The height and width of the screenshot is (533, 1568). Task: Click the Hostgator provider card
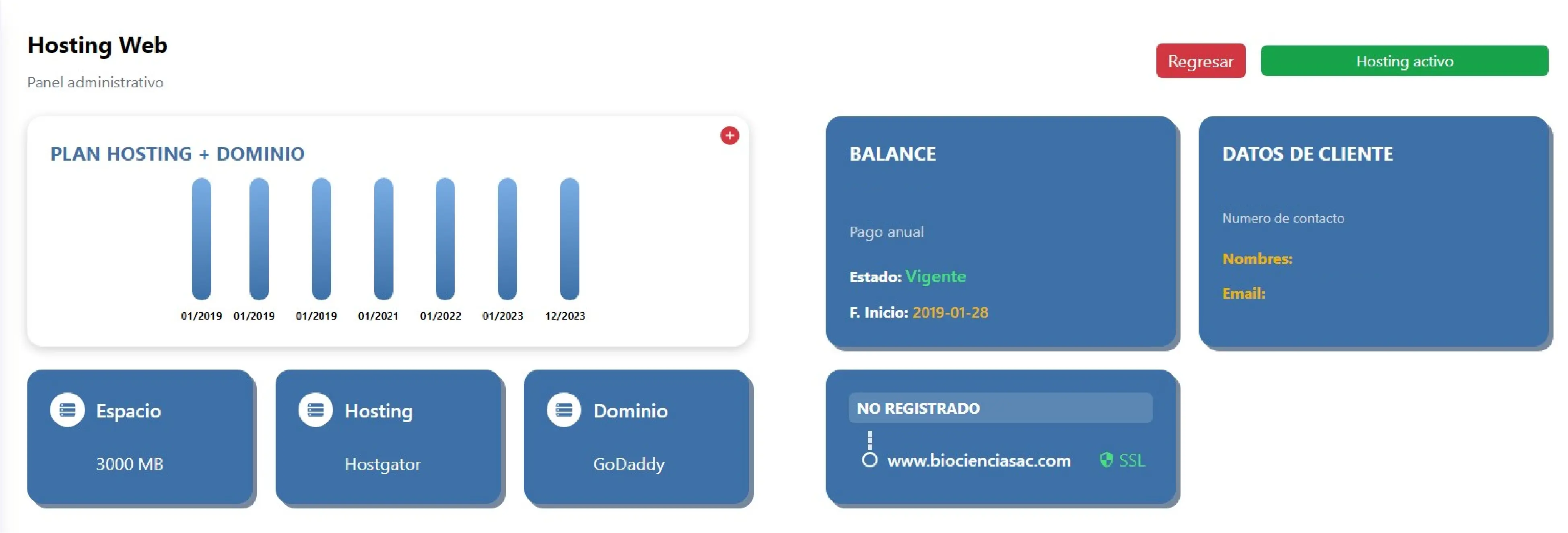388,437
